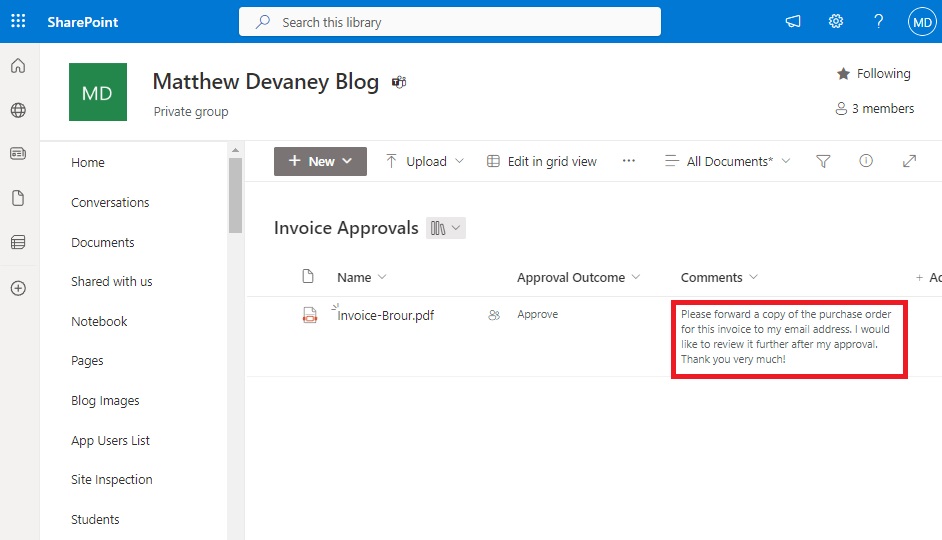The height and width of the screenshot is (540, 942).
Task: Open the settings gear icon
Action: [x=836, y=22]
